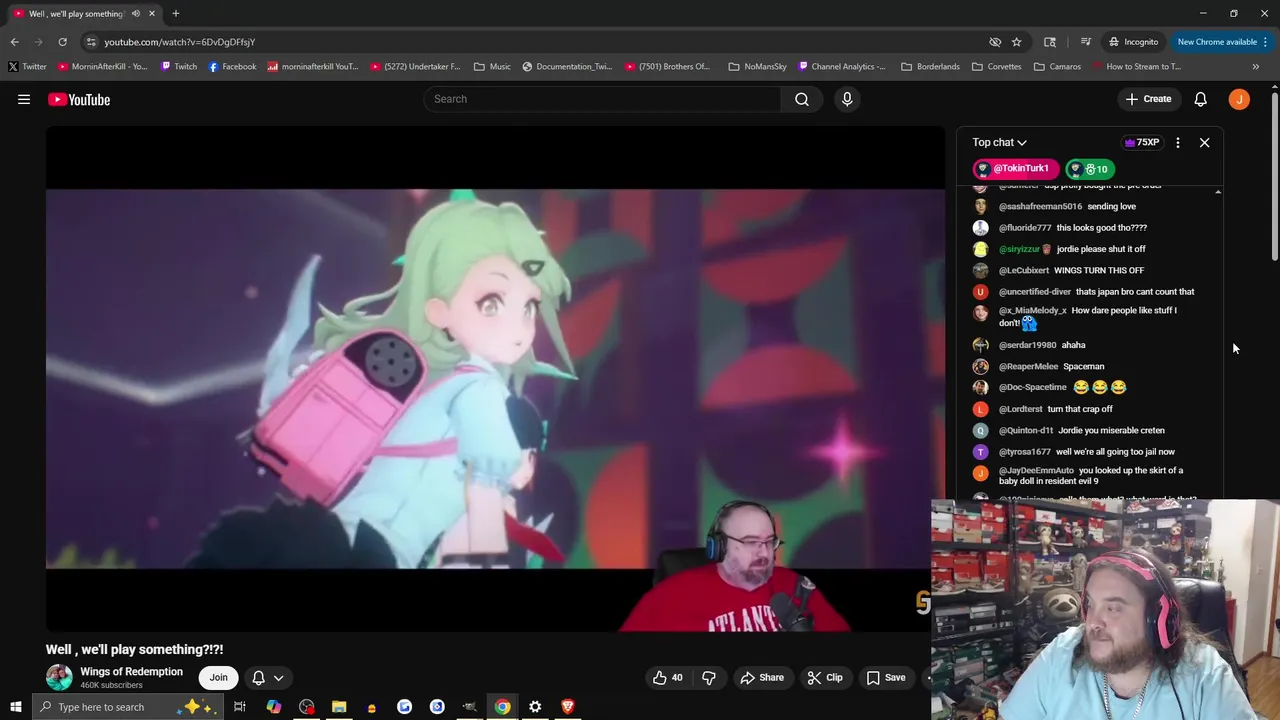The image size is (1280, 720).
Task: Open YouTube notifications bell
Action: [1200, 99]
